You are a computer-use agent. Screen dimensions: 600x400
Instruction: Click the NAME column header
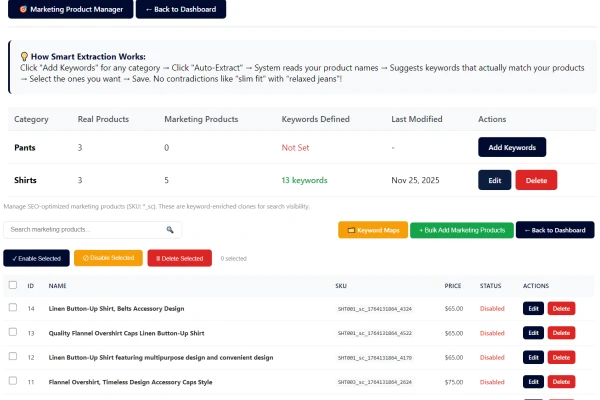click(x=57, y=286)
